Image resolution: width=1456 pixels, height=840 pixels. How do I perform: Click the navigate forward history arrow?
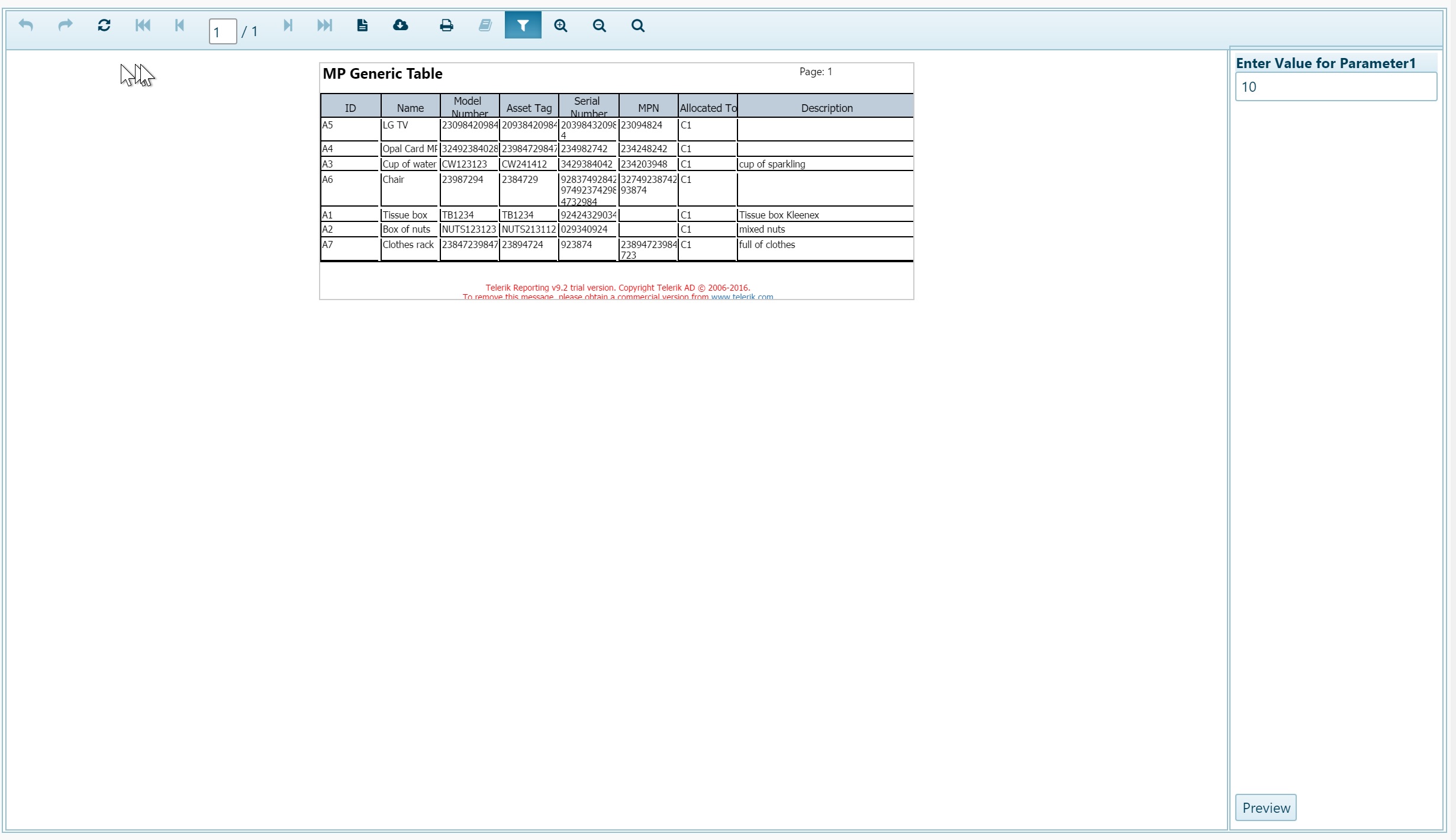[65, 25]
